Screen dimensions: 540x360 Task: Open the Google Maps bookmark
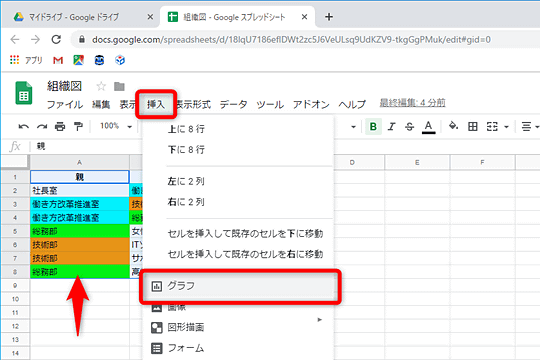[79, 60]
